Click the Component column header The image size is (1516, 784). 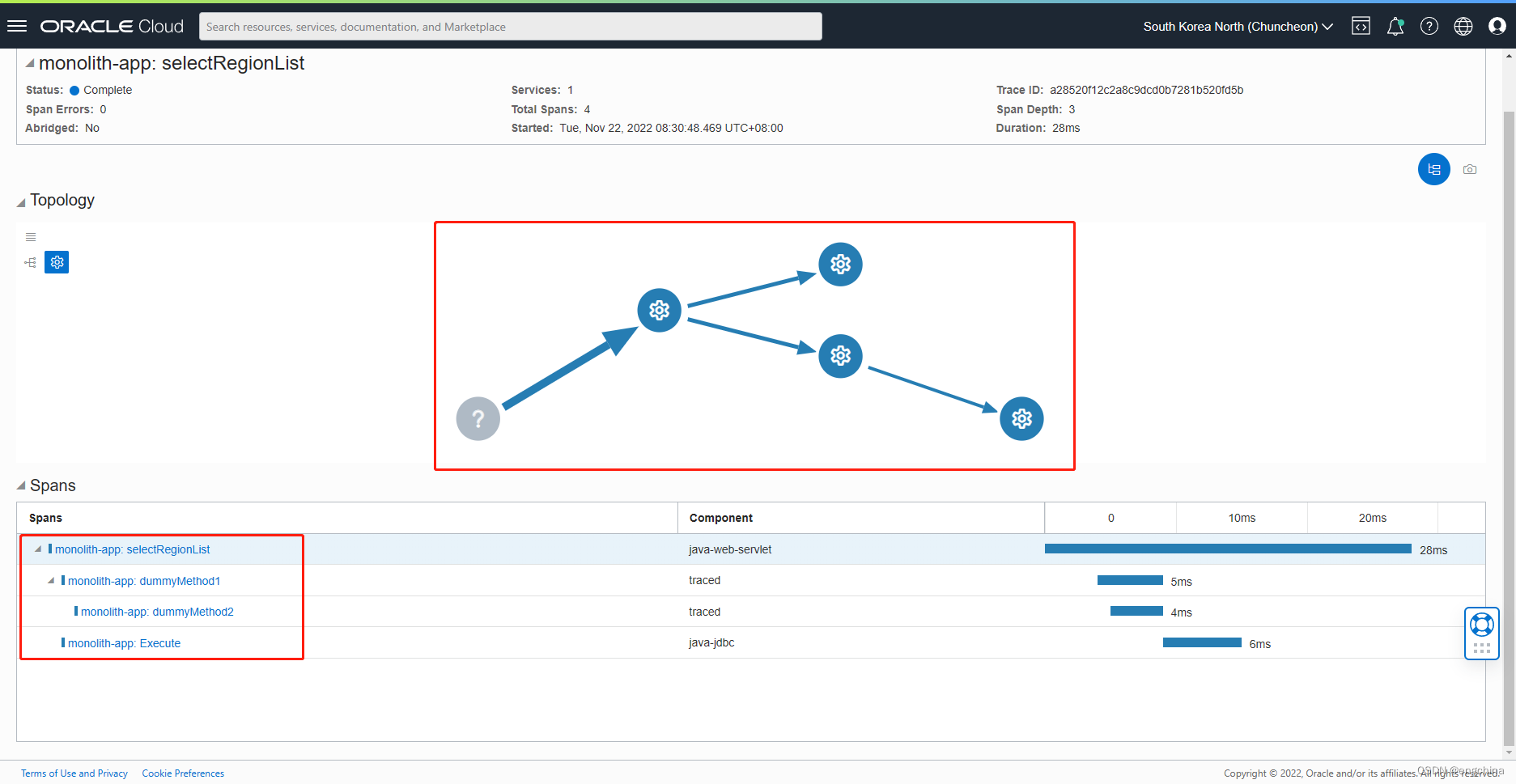[x=861, y=518]
